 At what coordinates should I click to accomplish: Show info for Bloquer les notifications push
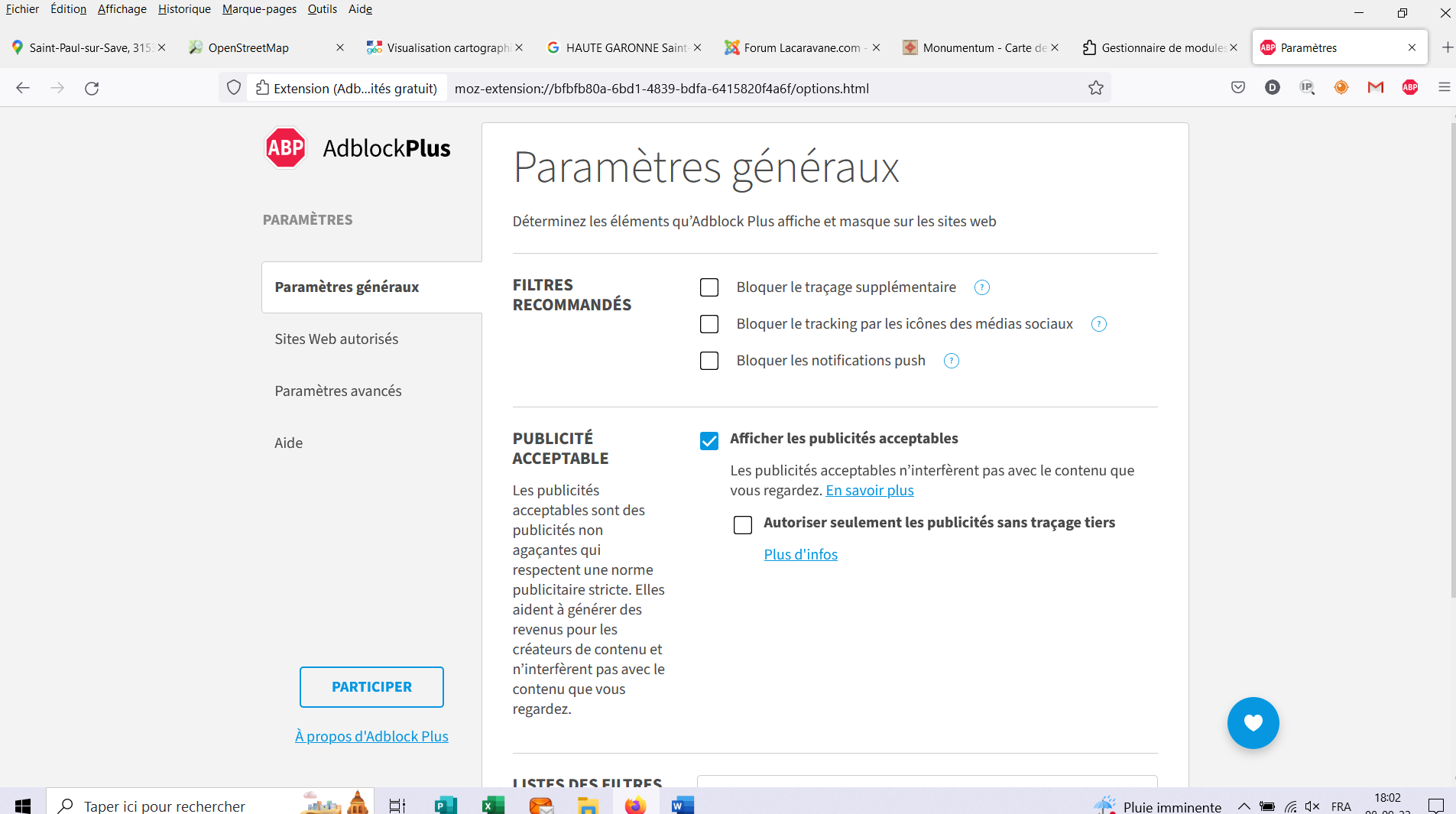(x=952, y=361)
